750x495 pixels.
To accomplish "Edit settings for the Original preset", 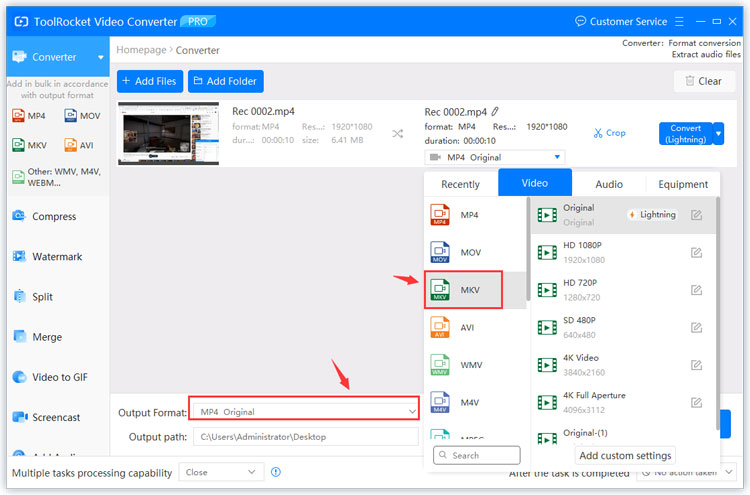I will tap(696, 215).
